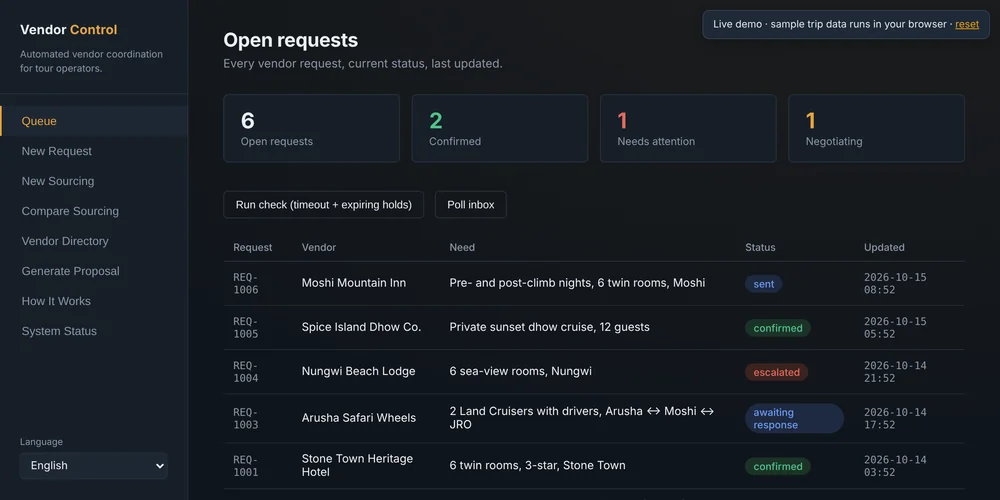Click 'Private sunset dhow cruise, 12 guests'
The width and height of the screenshot is (1000, 500).
pyautogui.click(x=550, y=327)
